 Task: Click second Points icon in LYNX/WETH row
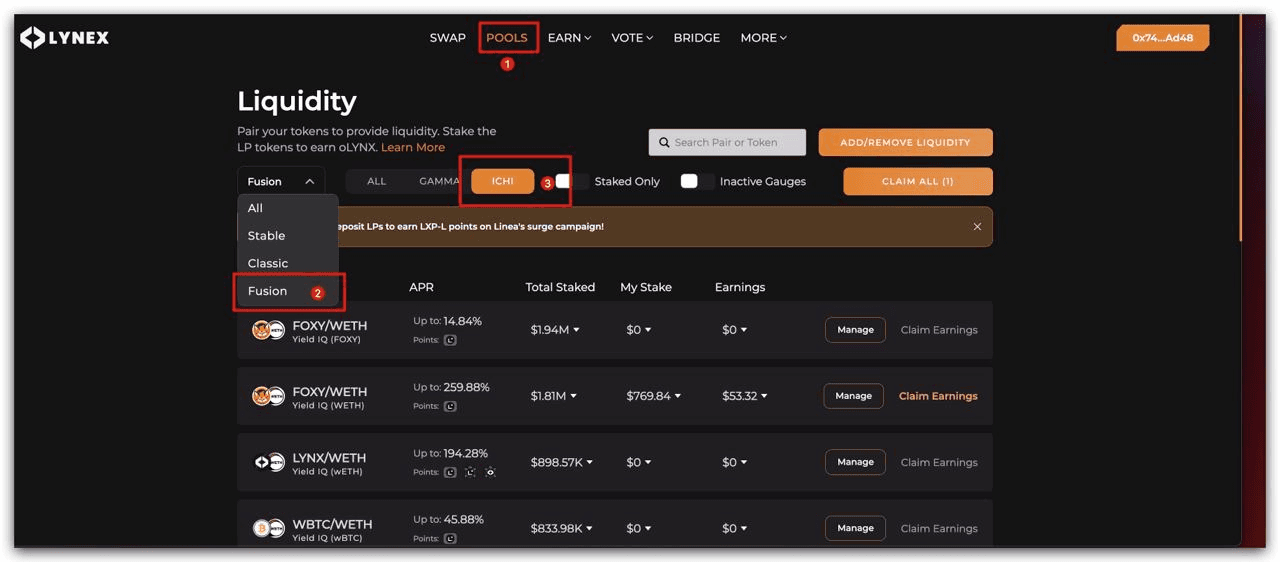coord(470,472)
